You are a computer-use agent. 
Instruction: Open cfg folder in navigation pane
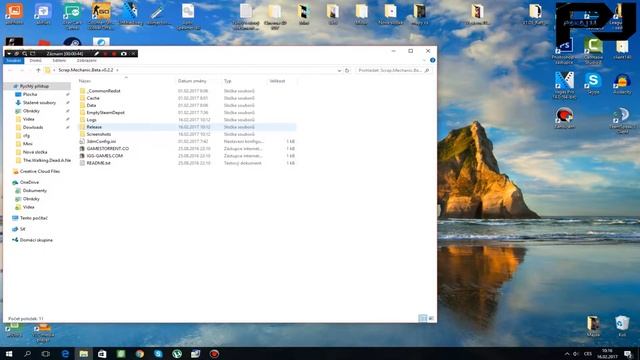(26, 136)
